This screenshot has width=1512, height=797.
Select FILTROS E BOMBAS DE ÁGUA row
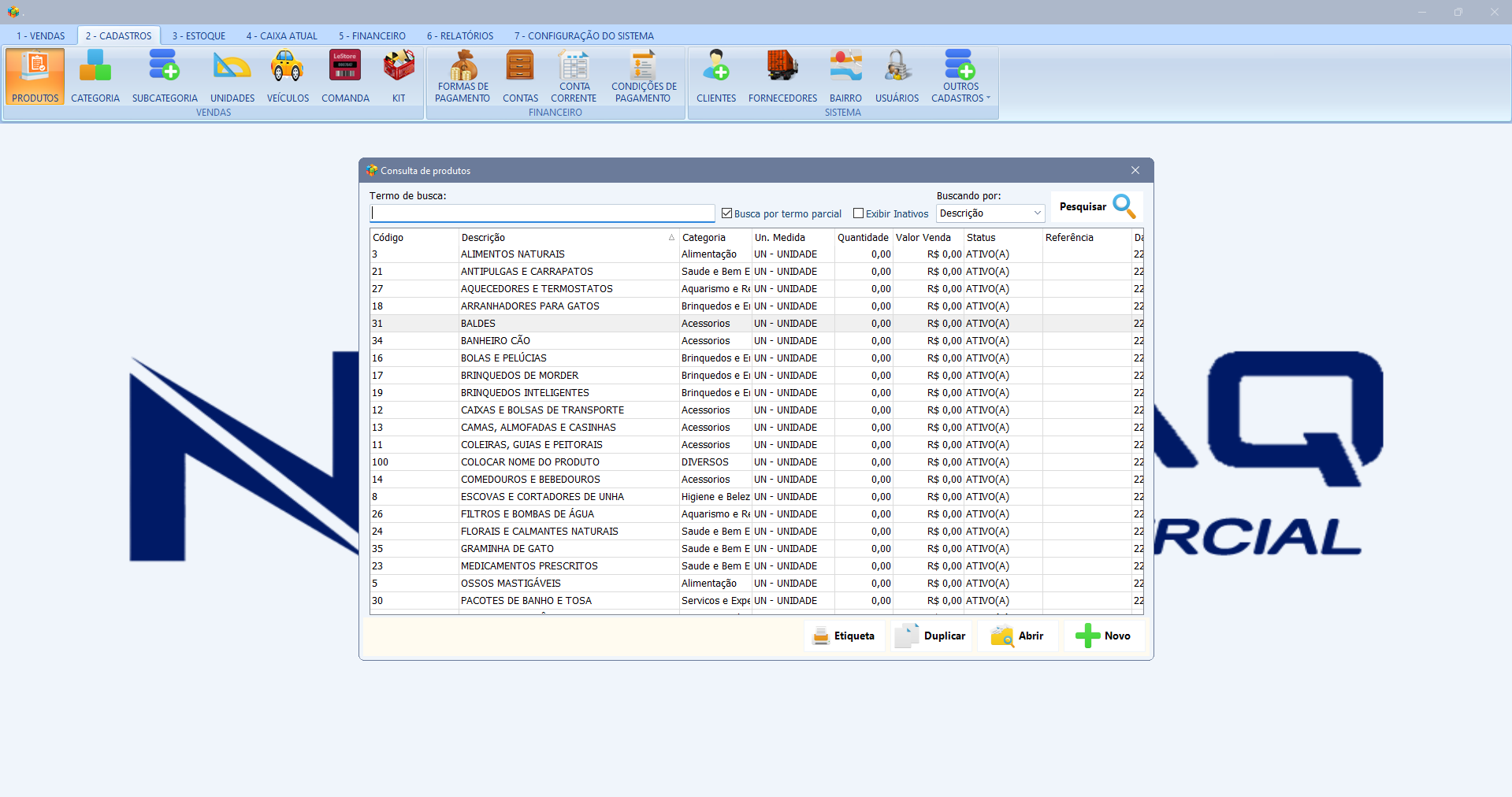click(756, 514)
